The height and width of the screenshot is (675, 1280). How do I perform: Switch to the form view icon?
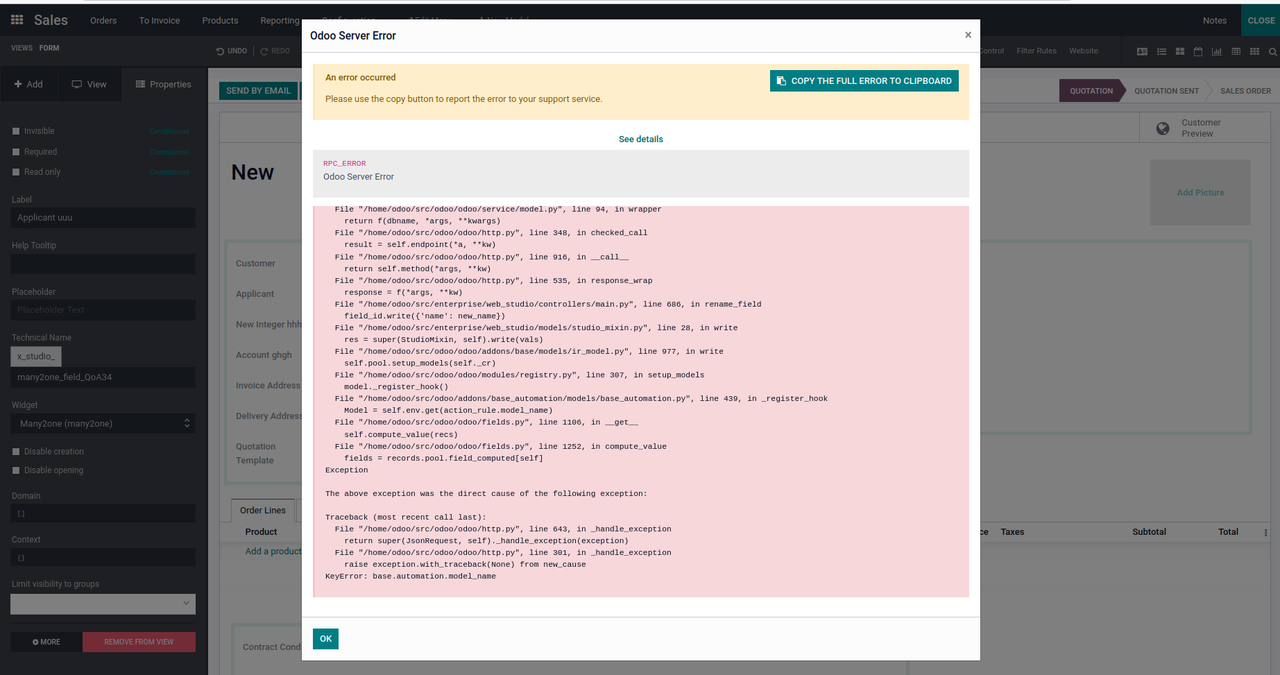coord(1143,51)
